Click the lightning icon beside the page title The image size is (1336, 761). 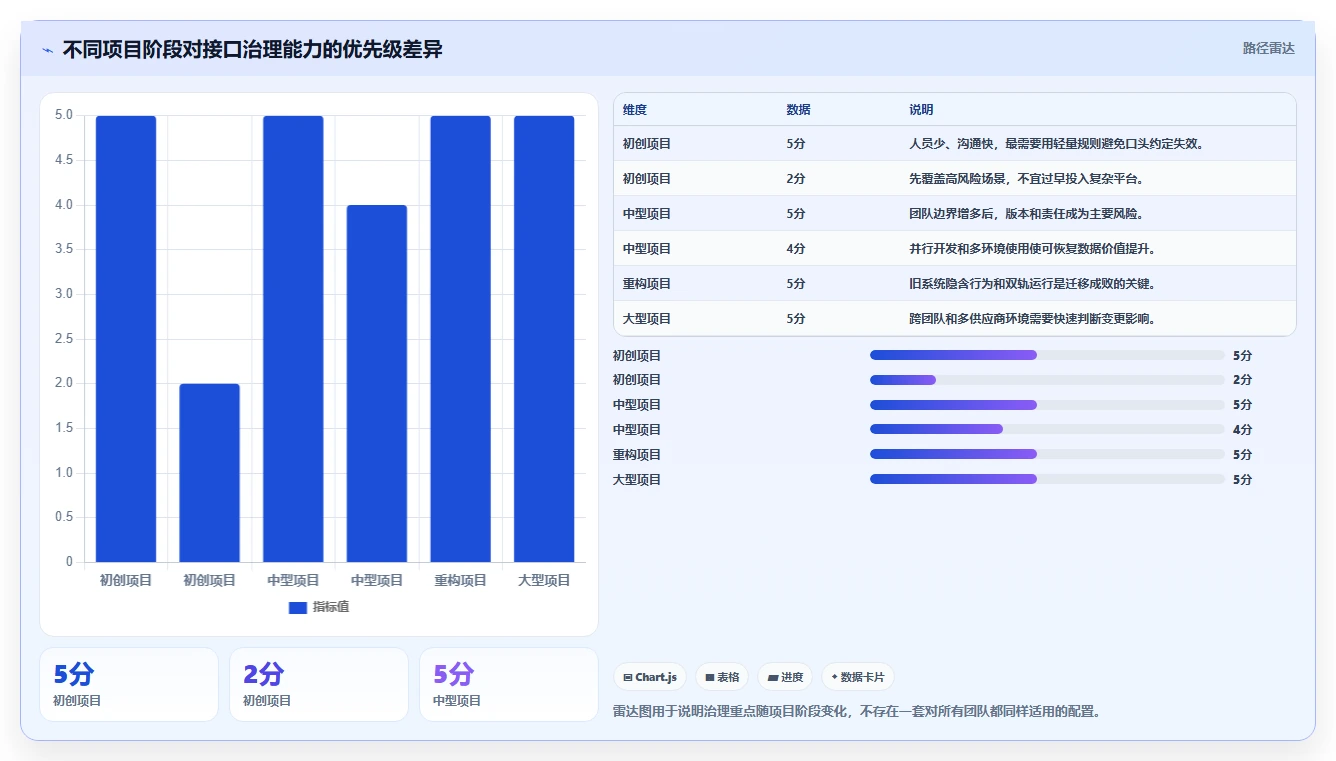47,50
